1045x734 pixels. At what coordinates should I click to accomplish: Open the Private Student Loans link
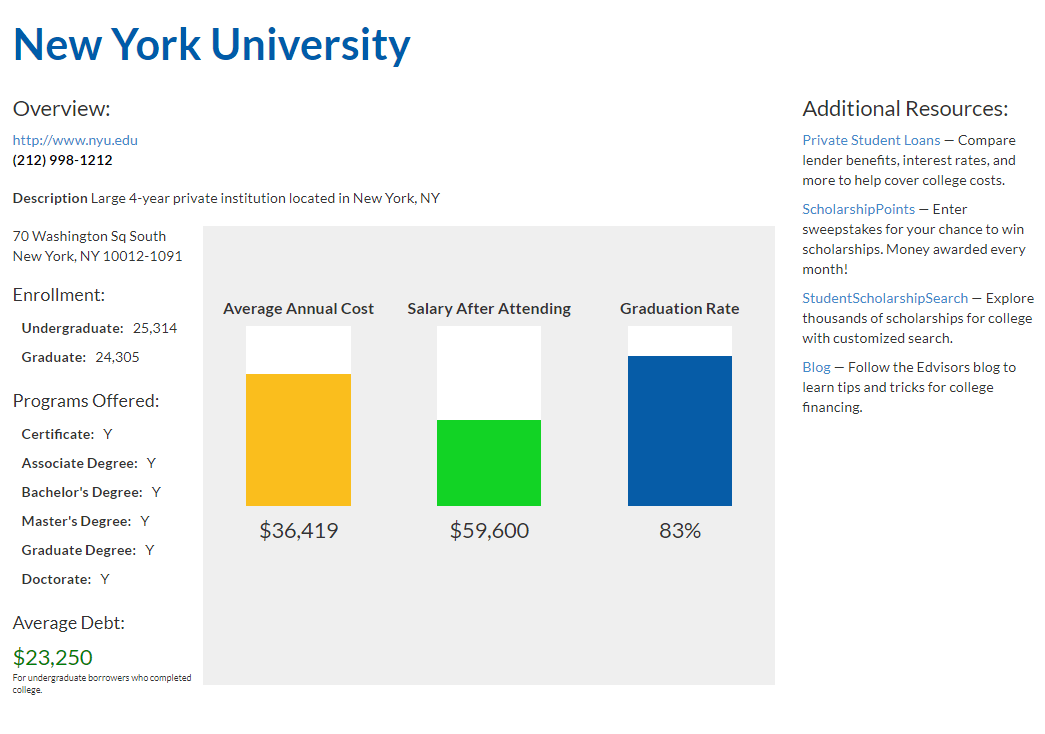[x=871, y=140]
